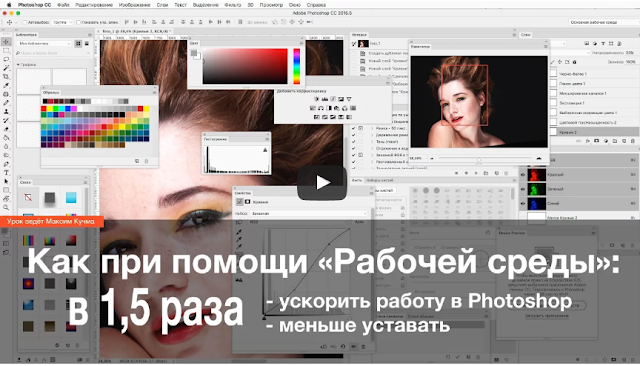This screenshot has height=366, width=640.
Task: Select the Clone Stamp tool
Action: [x=6, y=111]
